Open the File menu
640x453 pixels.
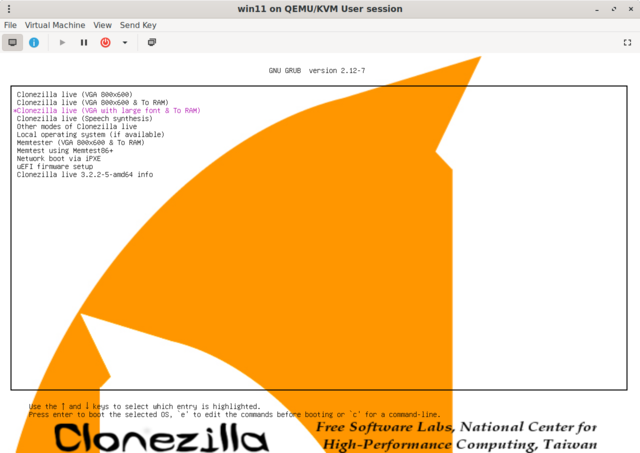click(x=11, y=24)
